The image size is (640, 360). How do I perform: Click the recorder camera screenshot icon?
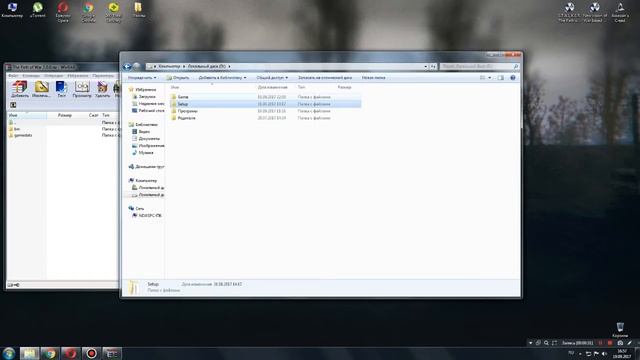point(620,343)
